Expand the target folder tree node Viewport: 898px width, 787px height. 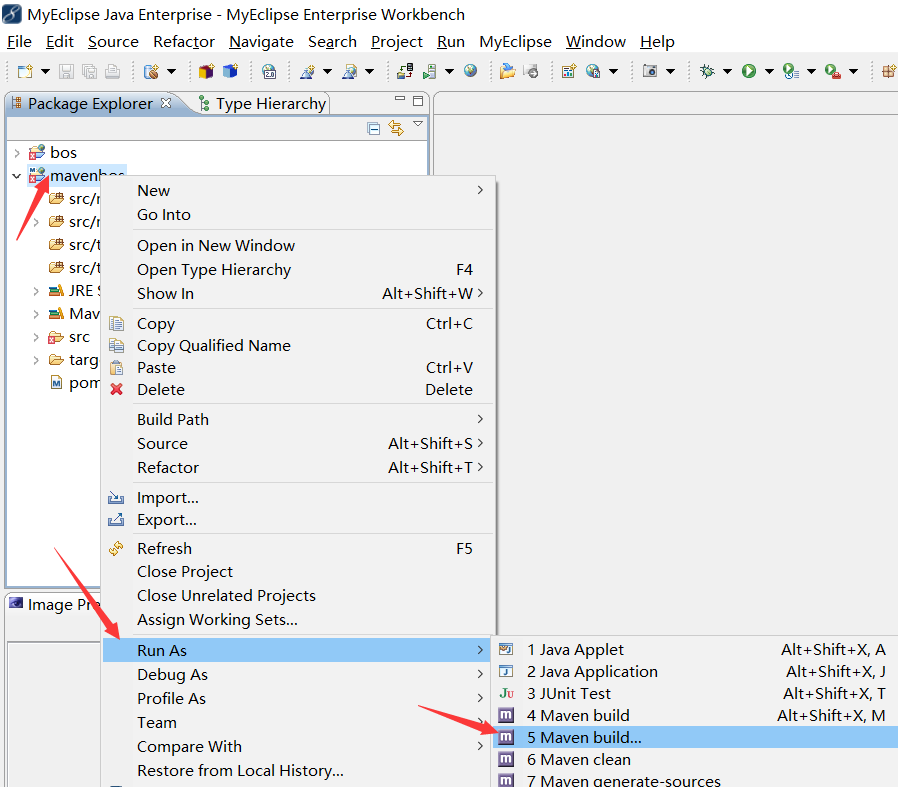point(36,360)
